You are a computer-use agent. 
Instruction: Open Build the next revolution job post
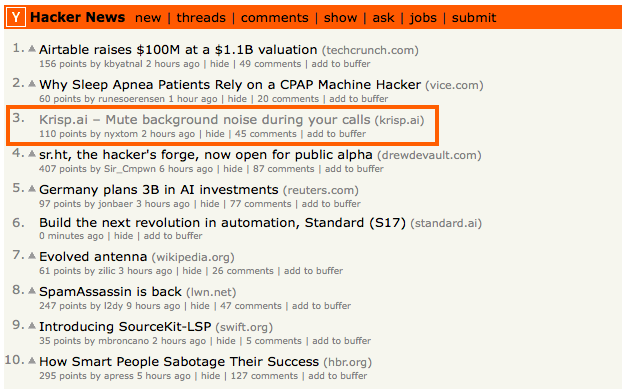[222, 223]
